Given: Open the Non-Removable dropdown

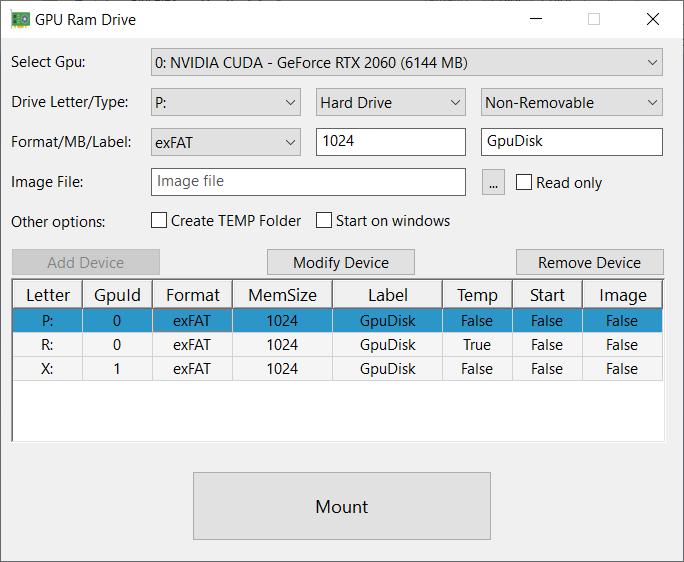Looking at the screenshot, I should point(571,102).
